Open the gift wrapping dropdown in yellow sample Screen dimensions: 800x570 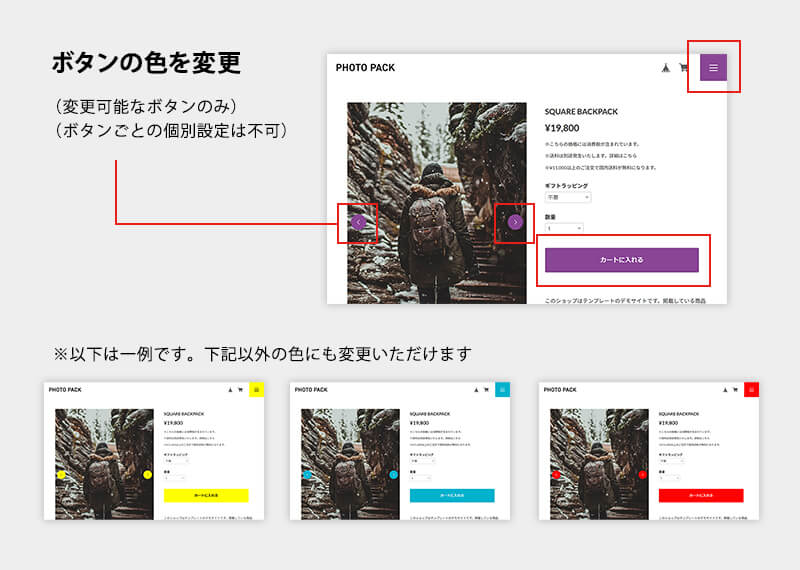pyautogui.click(x=173, y=461)
